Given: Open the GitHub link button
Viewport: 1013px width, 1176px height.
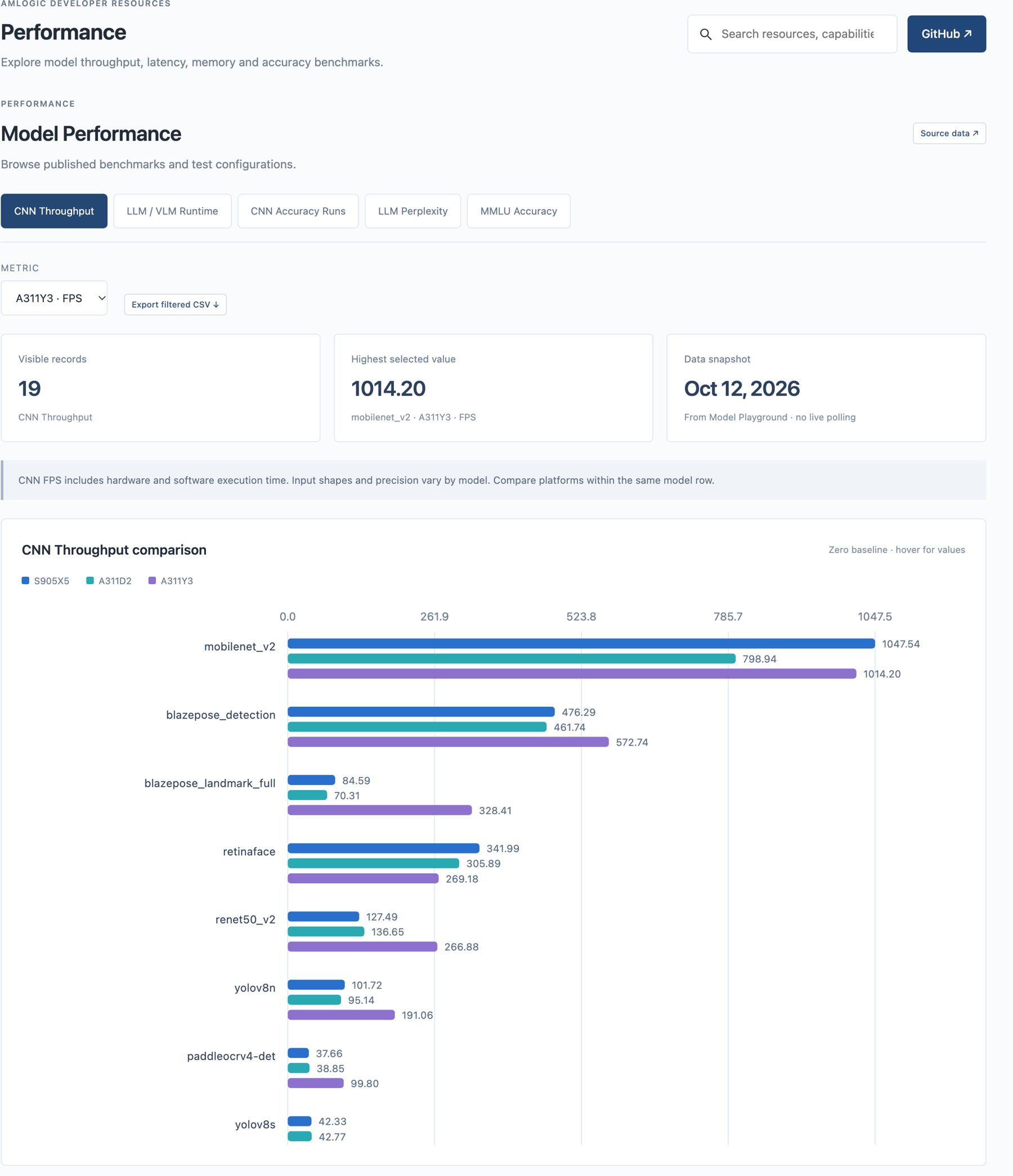Looking at the screenshot, I should 947,34.
